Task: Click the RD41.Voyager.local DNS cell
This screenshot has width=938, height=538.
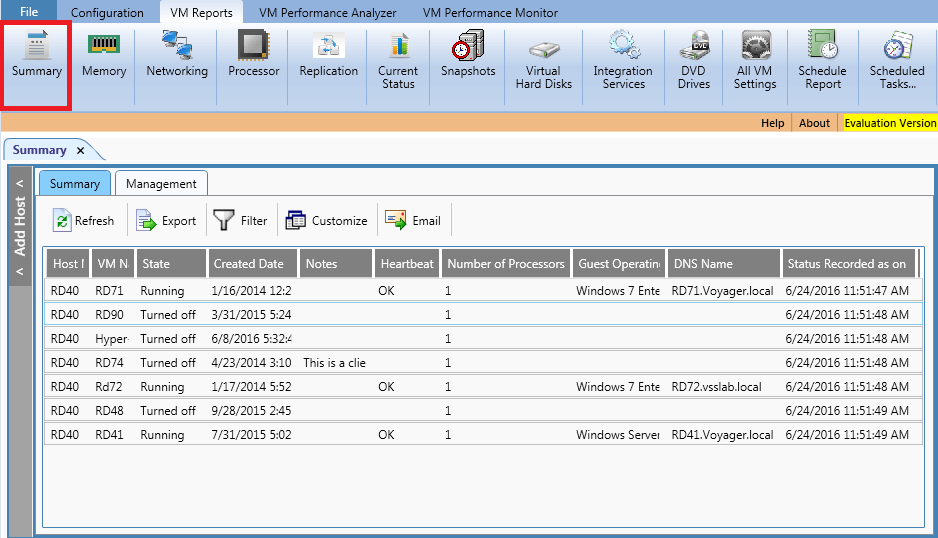Action: tap(722, 434)
